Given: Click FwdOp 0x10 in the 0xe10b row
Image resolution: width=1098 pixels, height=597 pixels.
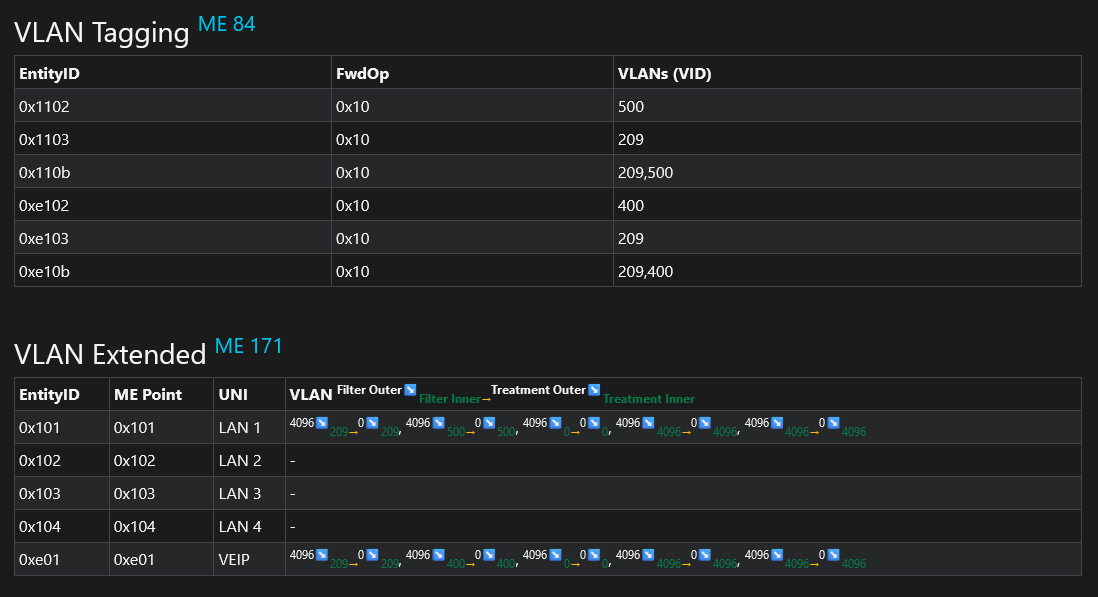Looking at the screenshot, I should pyautogui.click(x=472, y=270).
